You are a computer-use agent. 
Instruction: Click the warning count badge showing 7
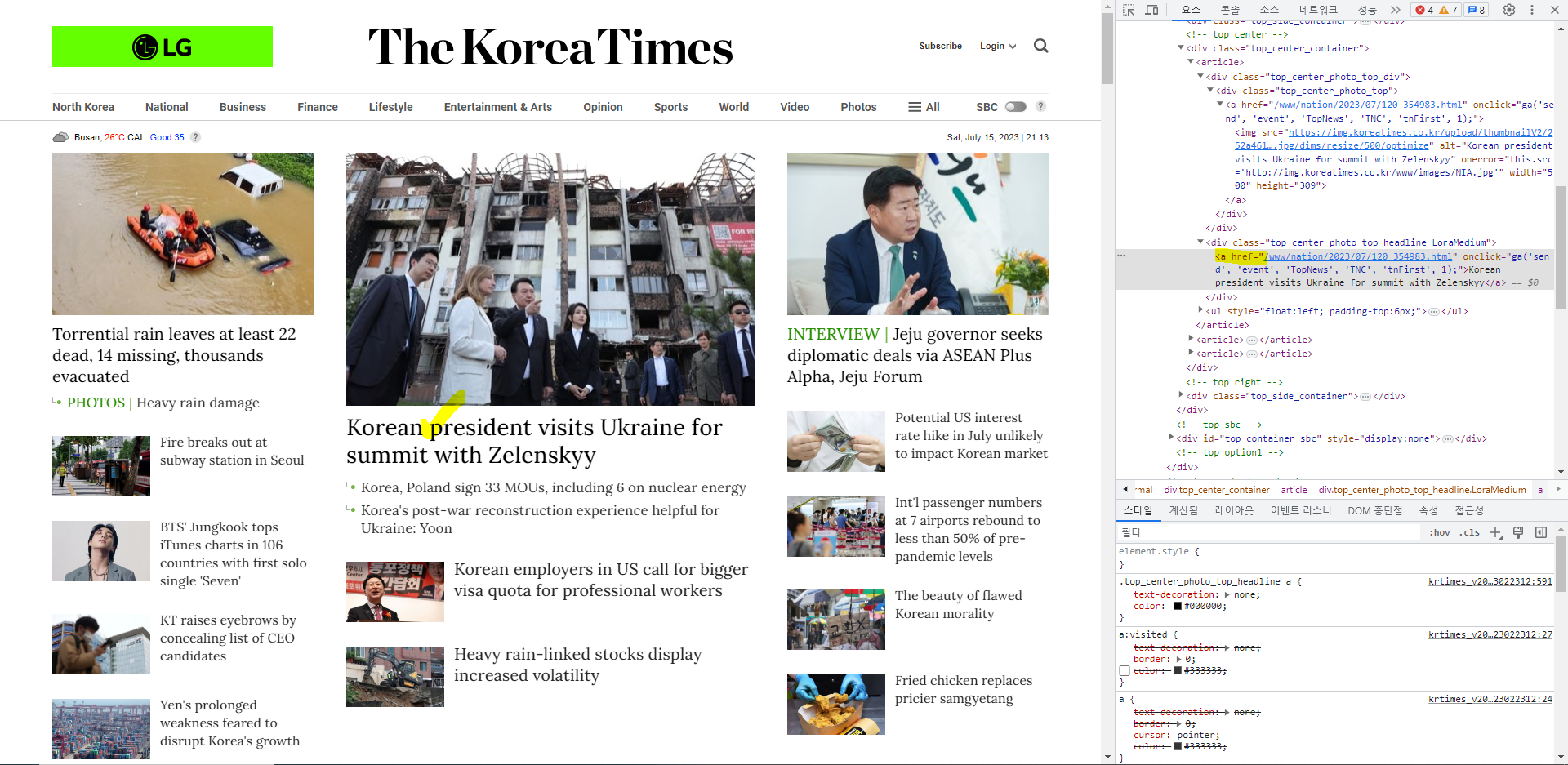point(1449,10)
